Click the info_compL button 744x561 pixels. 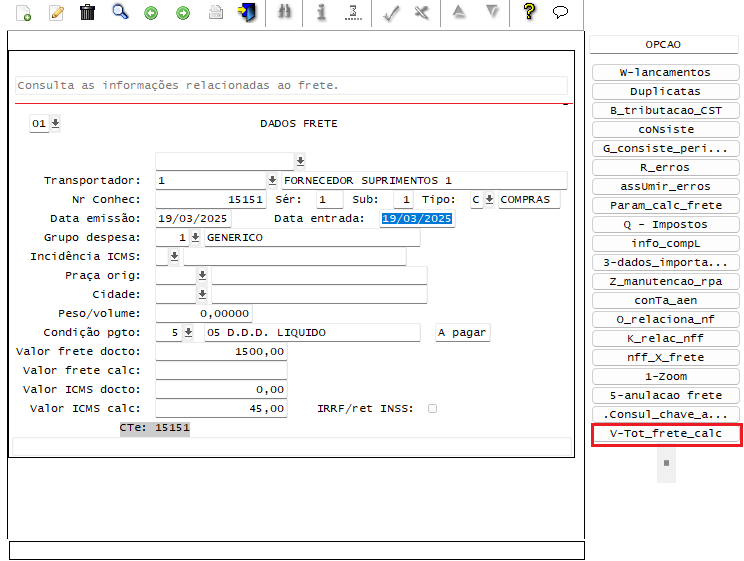point(665,243)
